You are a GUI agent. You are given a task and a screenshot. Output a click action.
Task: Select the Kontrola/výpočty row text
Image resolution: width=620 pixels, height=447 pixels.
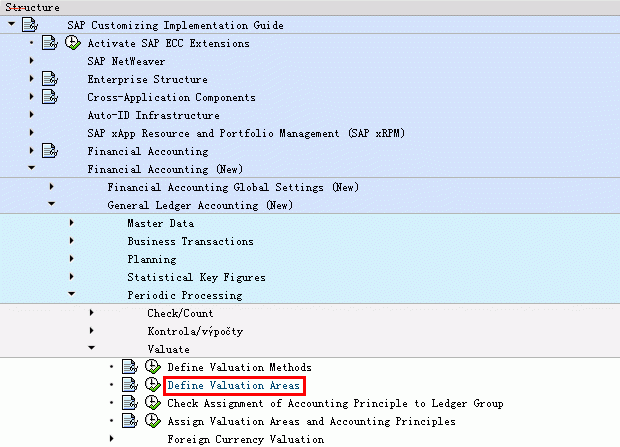coord(195,331)
